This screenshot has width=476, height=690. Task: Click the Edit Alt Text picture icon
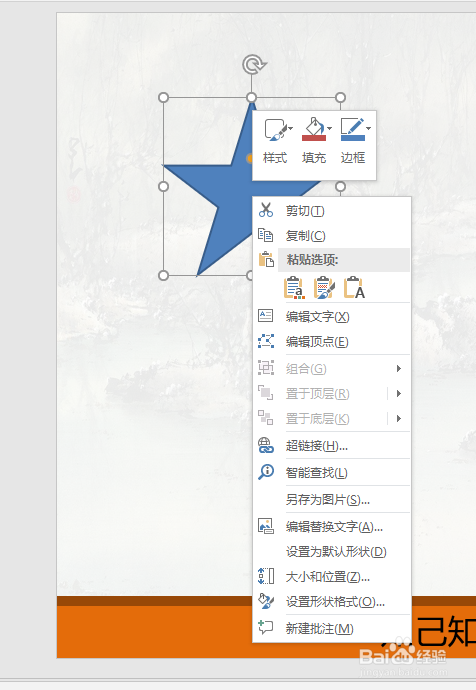click(x=266, y=526)
